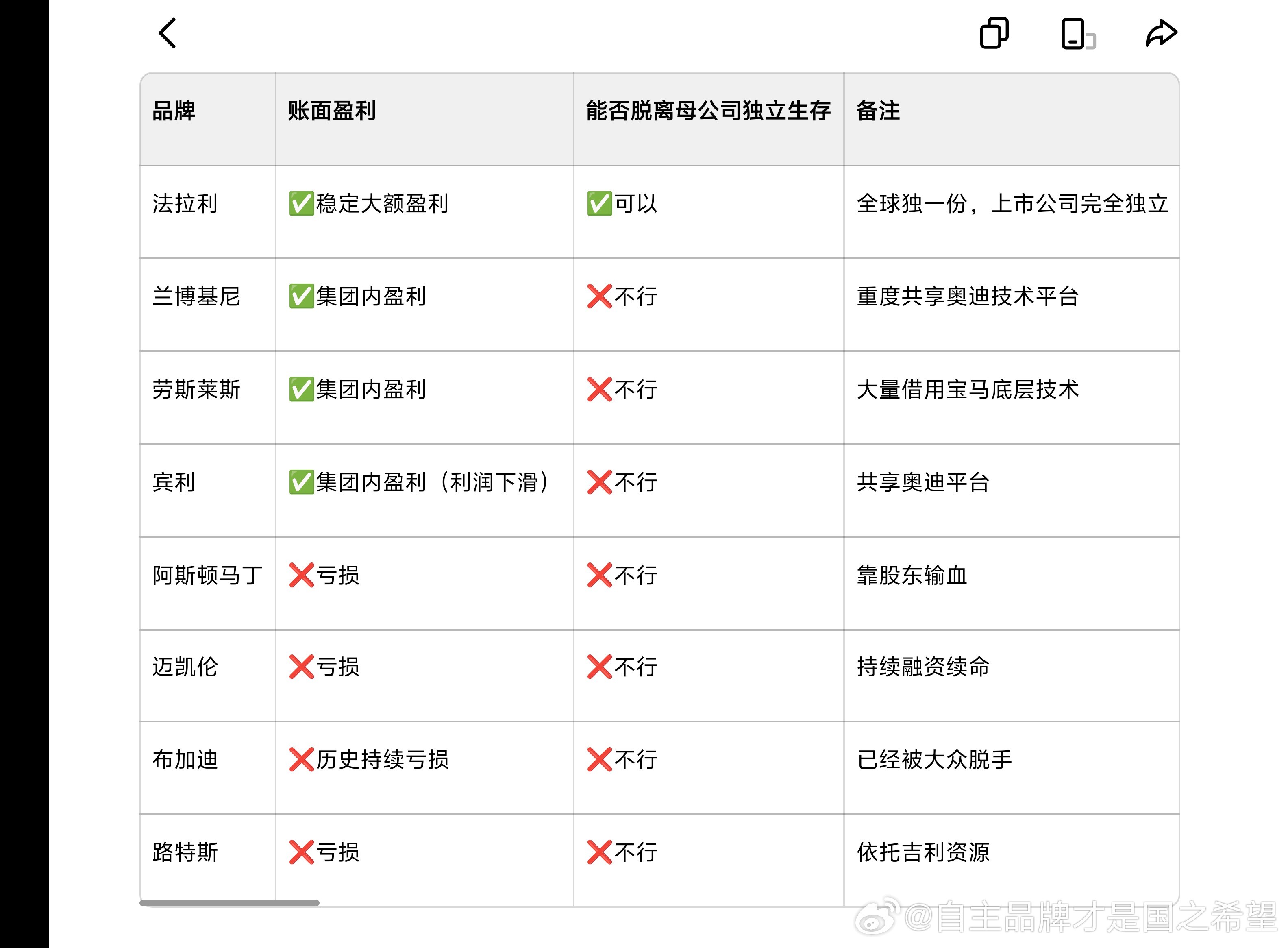
Task: Click 不行 in the 兰博基尼 row
Action: [622, 296]
